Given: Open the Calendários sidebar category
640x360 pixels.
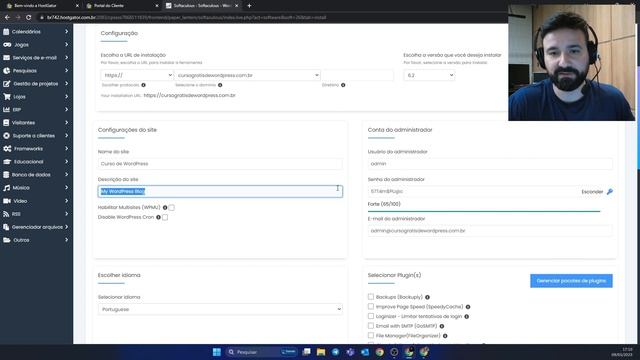Looking at the screenshot, I should pyautogui.click(x=36, y=31).
